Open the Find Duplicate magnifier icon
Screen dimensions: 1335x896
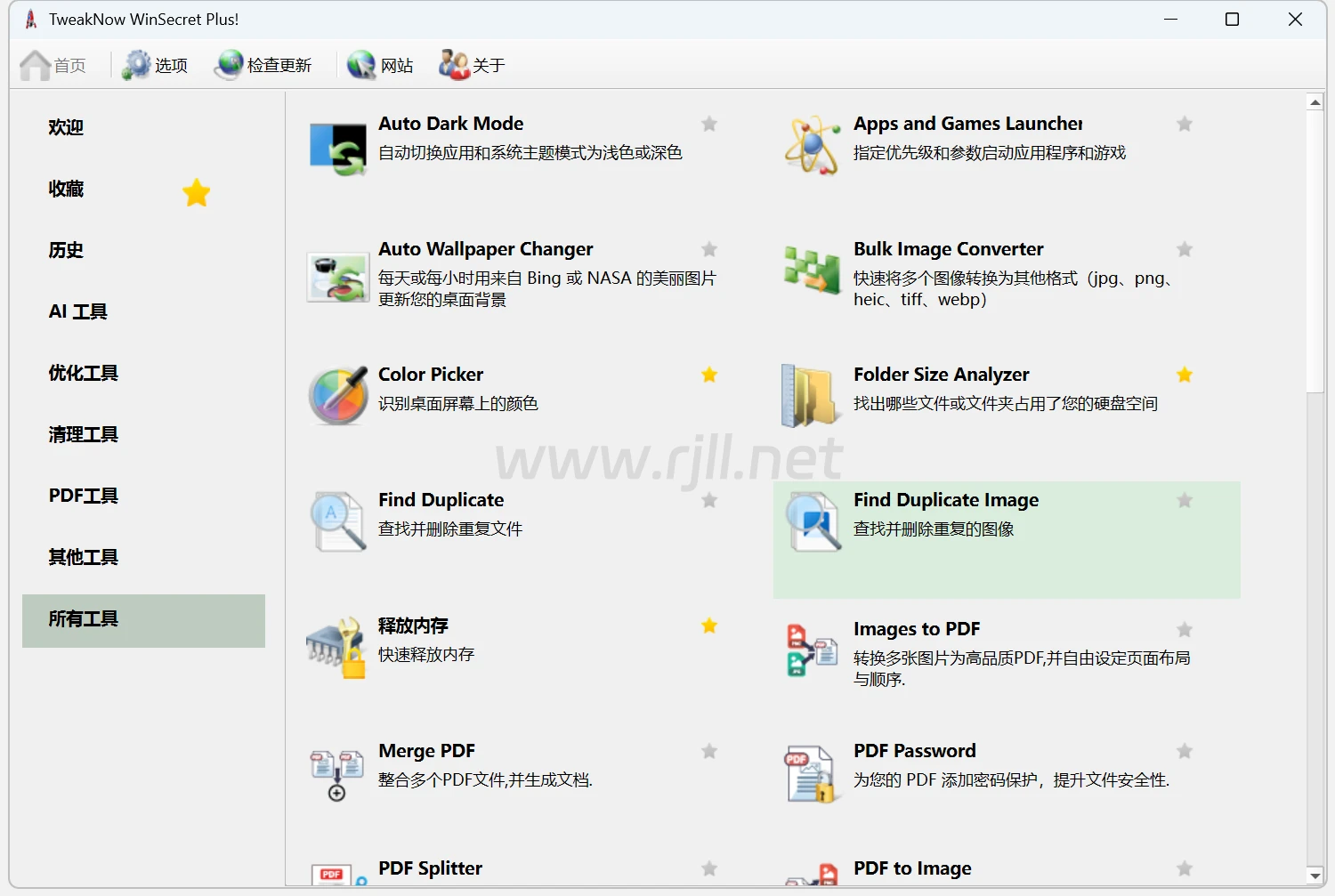point(338,521)
